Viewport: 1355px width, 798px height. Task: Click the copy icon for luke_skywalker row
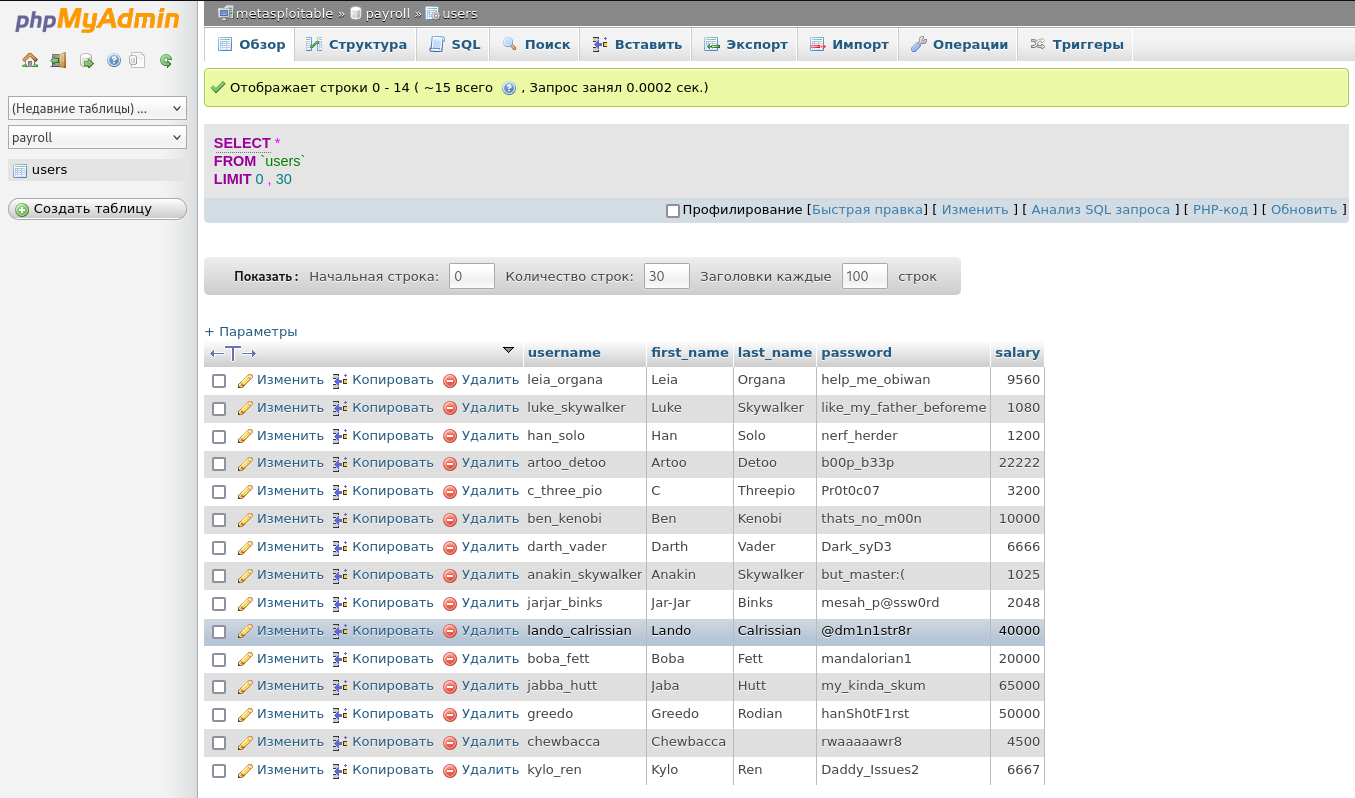340,408
